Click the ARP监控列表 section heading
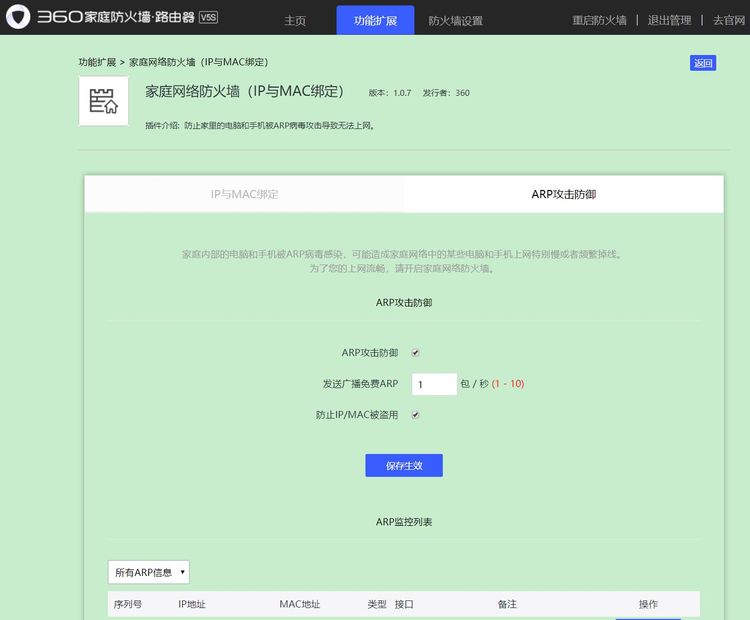Image resolution: width=750 pixels, height=620 pixels. click(x=404, y=522)
